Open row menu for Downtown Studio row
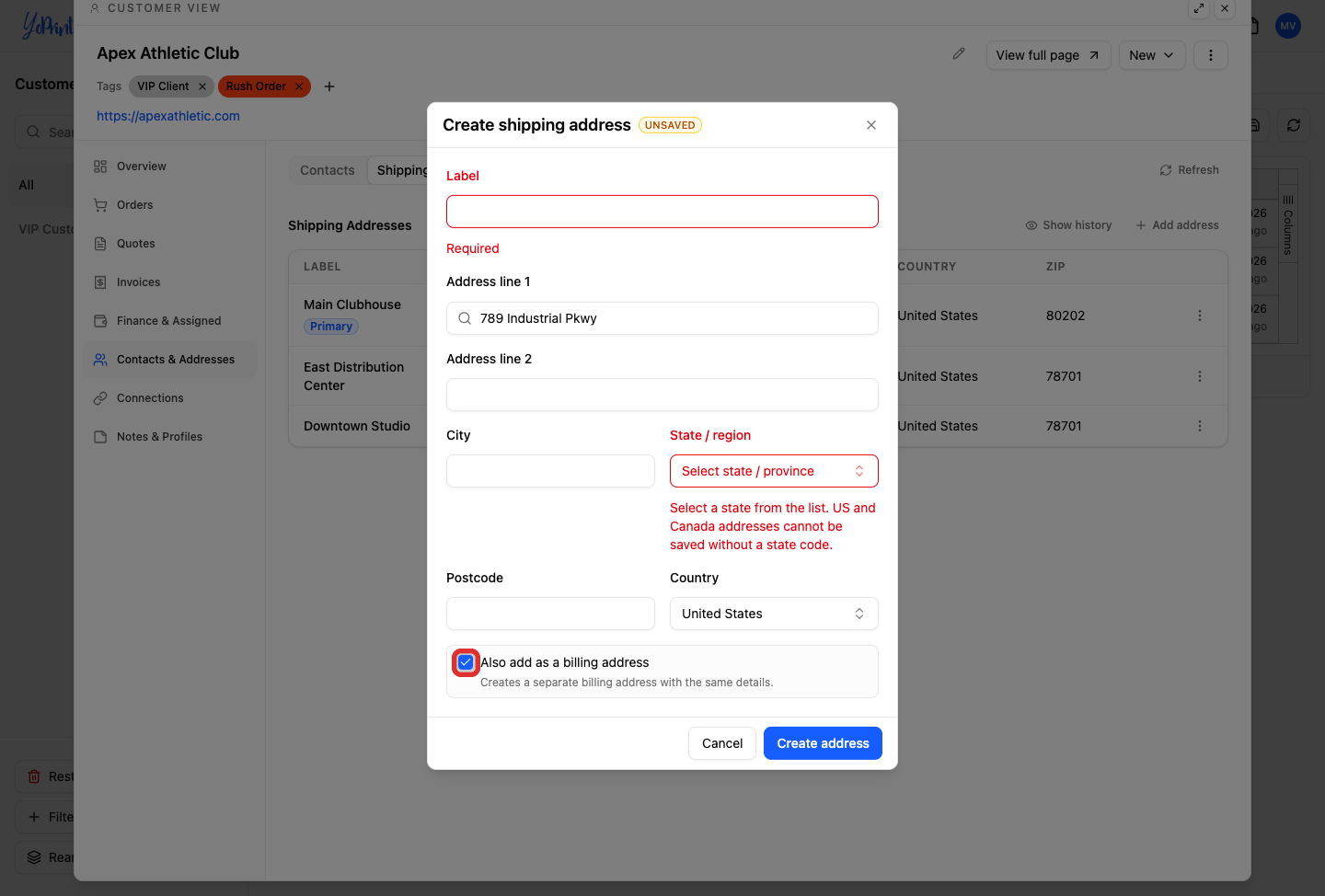This screenshot has width=1325, height=896. coord(1200,426)
